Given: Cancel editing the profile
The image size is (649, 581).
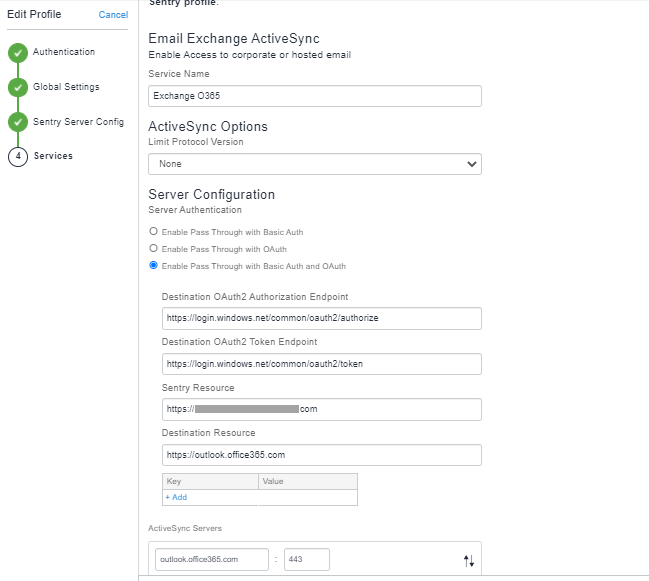Looking at the screenshot, I should click(x=113, y=15).
